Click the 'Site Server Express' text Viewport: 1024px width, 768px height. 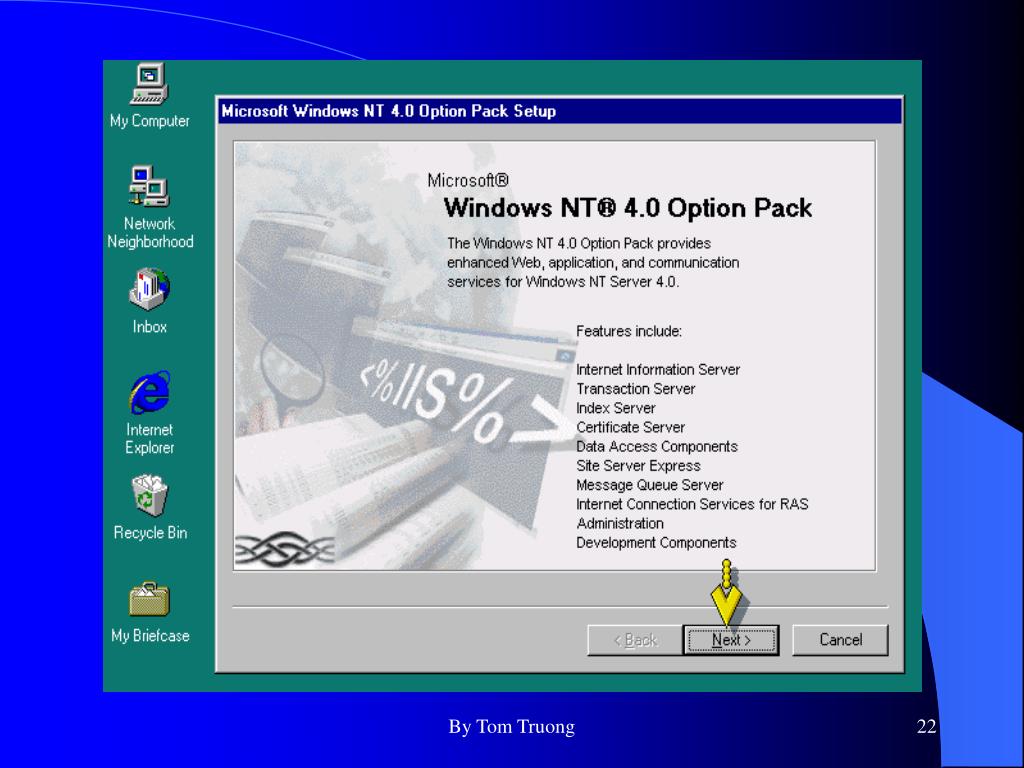(638, 466)
